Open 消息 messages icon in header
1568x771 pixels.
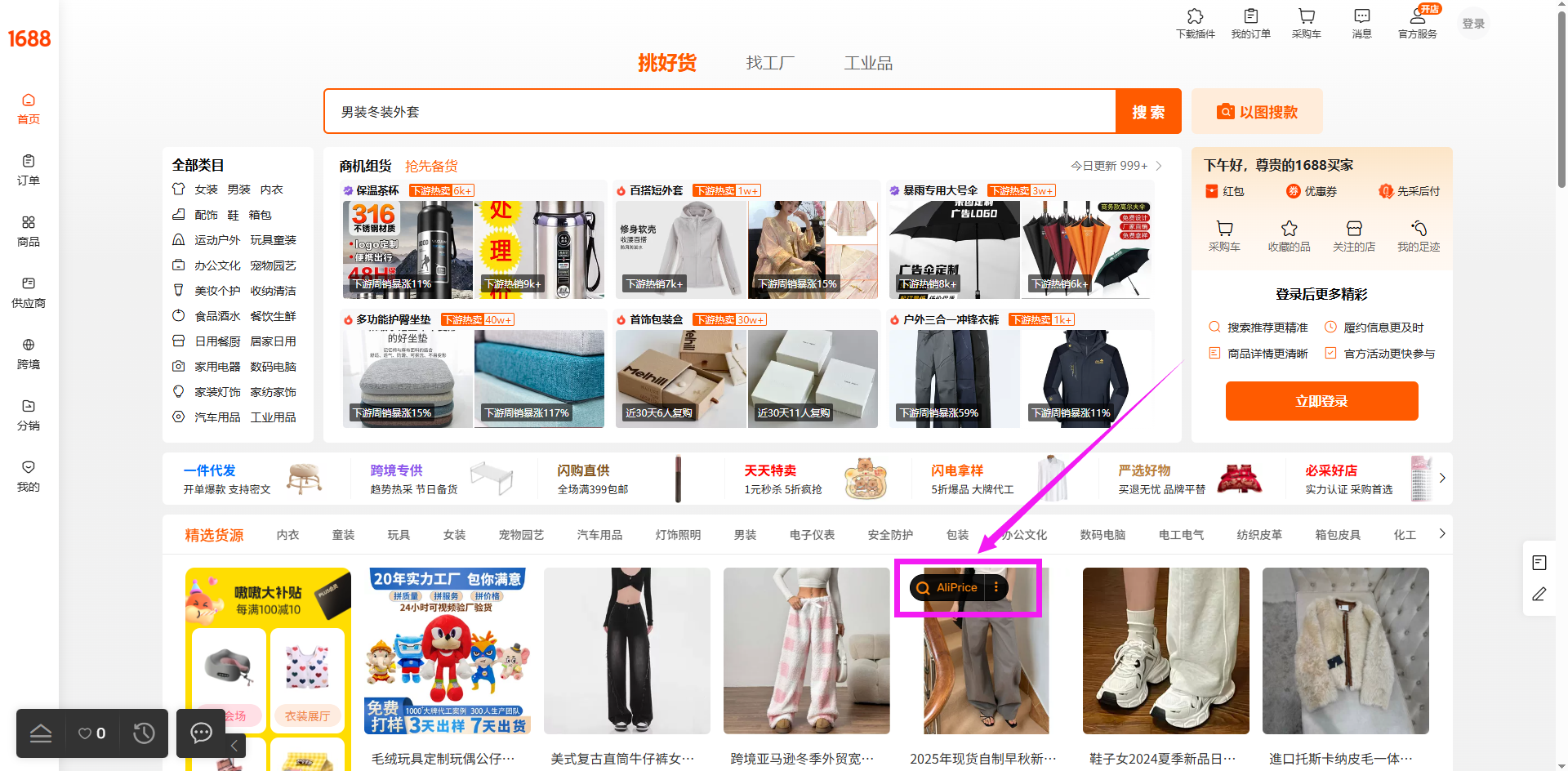point(1362,23)
